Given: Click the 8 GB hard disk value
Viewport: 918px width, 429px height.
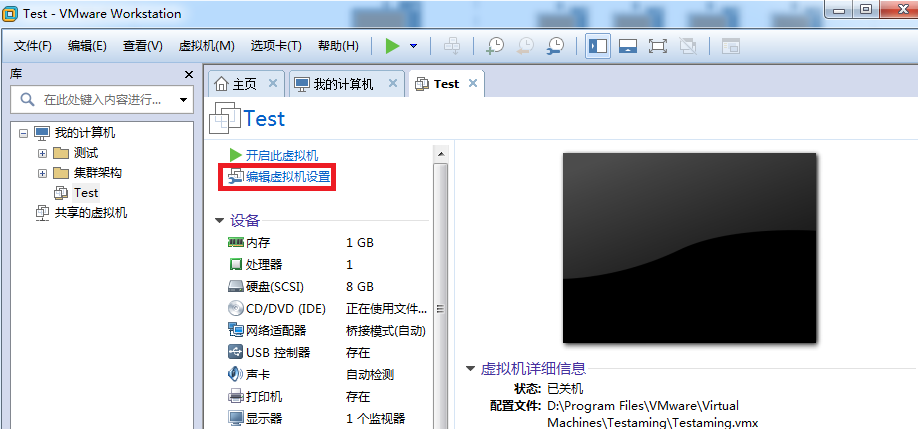Looking at the screenshot, I should click(359, 287).
